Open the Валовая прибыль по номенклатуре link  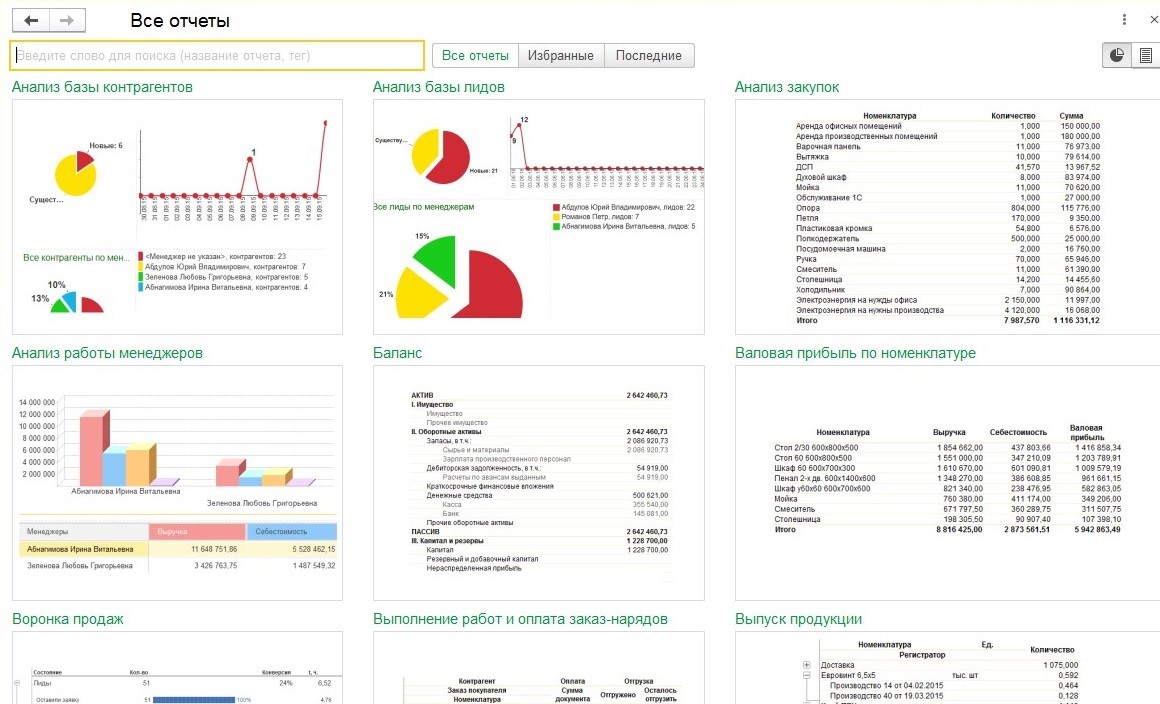(855, 353)
